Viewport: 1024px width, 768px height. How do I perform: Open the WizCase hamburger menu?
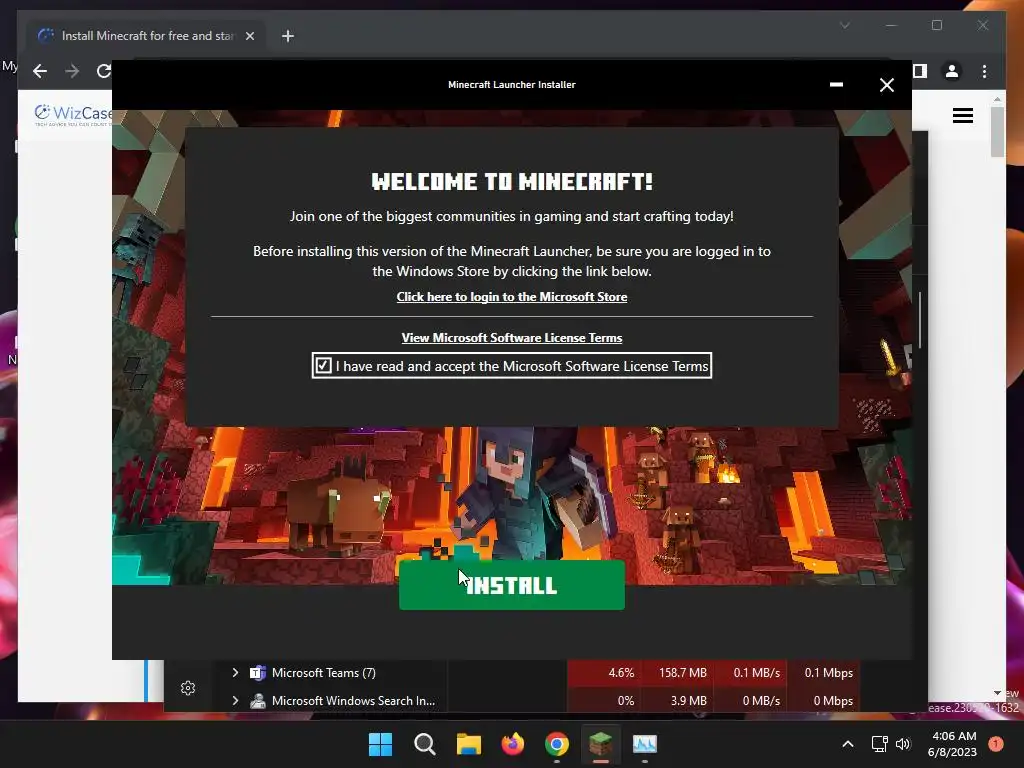point(963,116)
